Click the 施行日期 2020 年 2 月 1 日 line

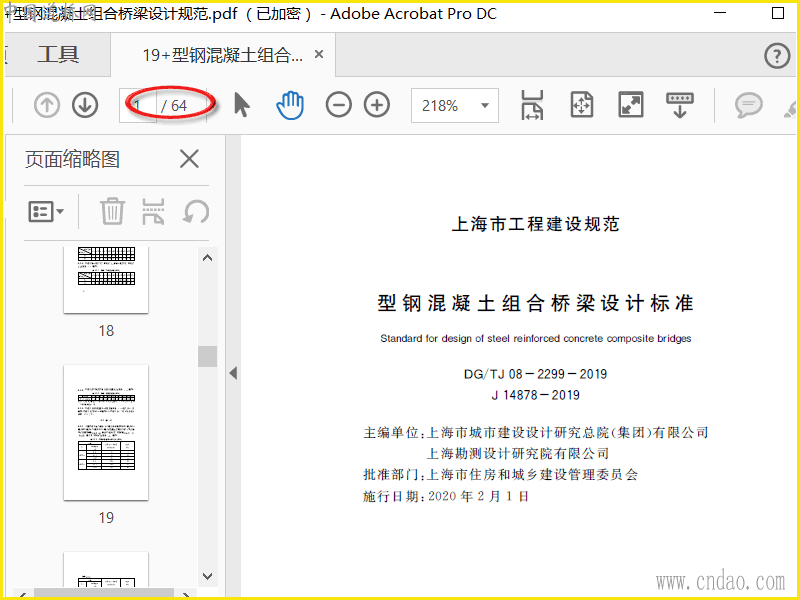pos(446,496)
